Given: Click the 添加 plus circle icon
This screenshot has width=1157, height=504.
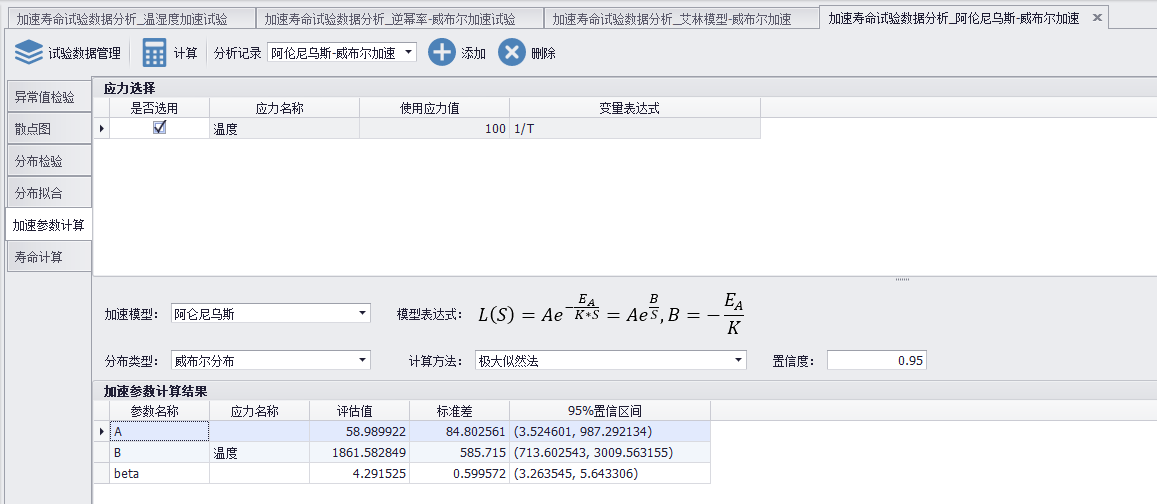Looking at the screenshot, I should 441,52.
